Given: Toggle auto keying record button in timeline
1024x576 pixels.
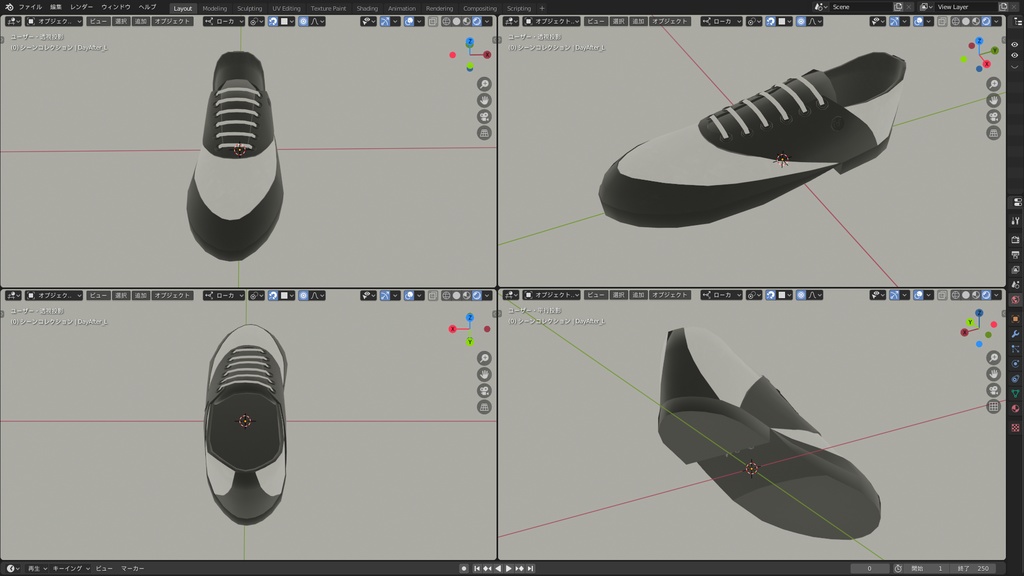Looking at the screenshot, I should tap(464, 569).
